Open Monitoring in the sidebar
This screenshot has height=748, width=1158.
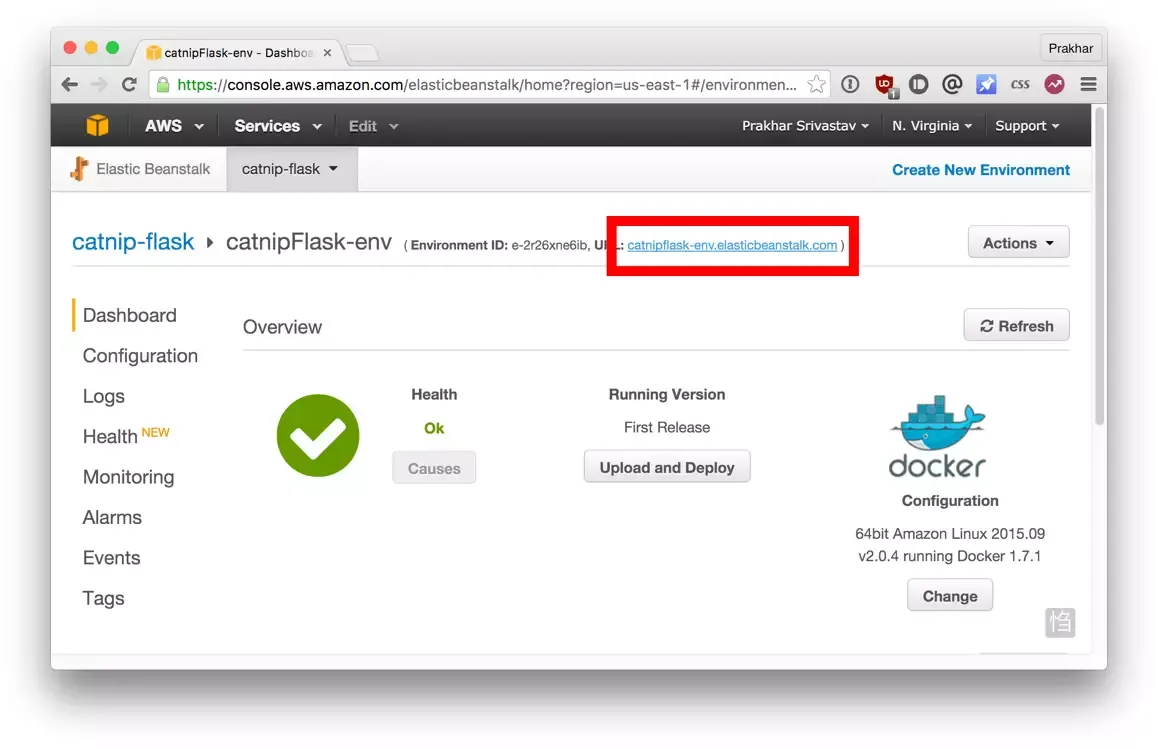[x=129, y=477]
